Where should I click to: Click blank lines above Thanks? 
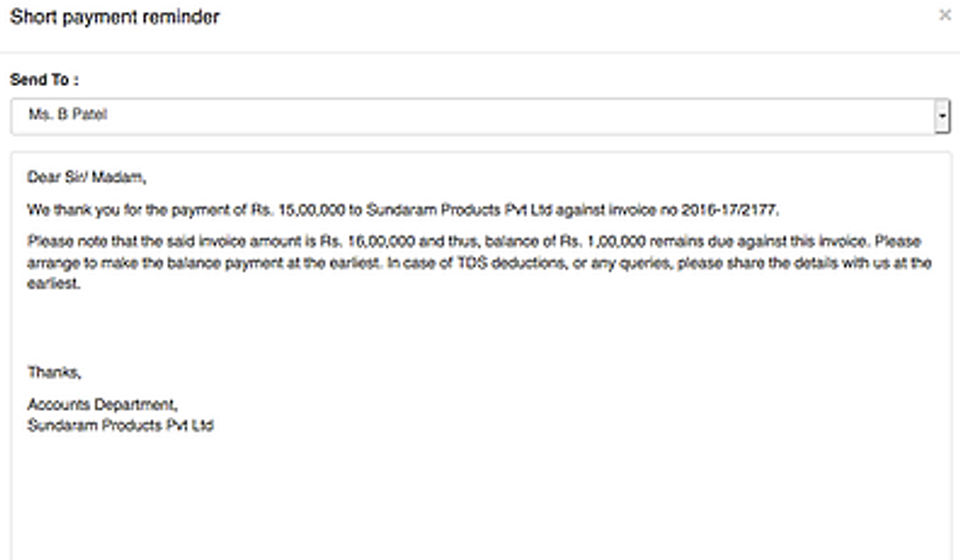[481, 327]
